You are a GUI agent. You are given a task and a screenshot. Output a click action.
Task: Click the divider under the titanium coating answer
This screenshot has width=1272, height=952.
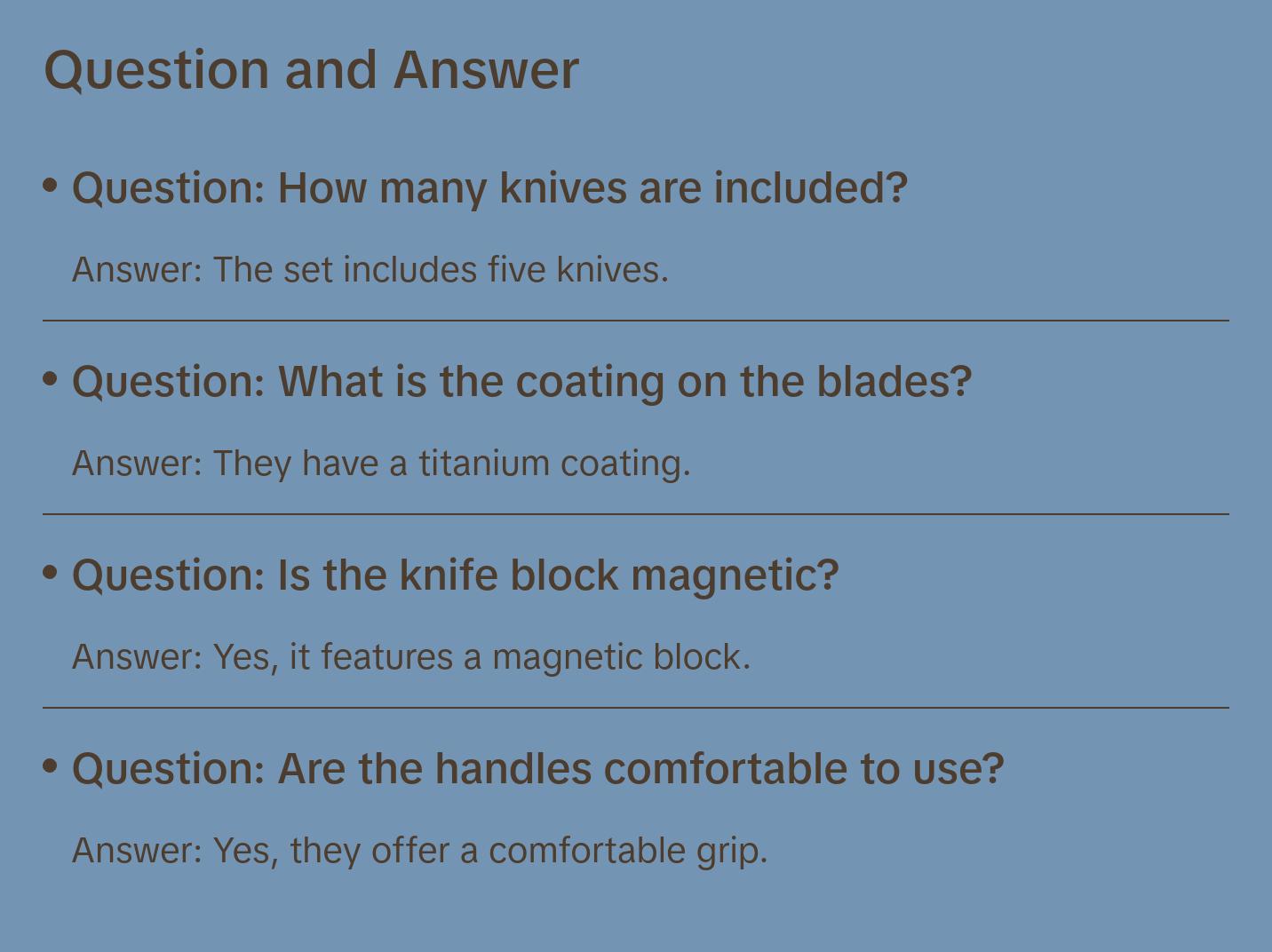click(636, 514)
